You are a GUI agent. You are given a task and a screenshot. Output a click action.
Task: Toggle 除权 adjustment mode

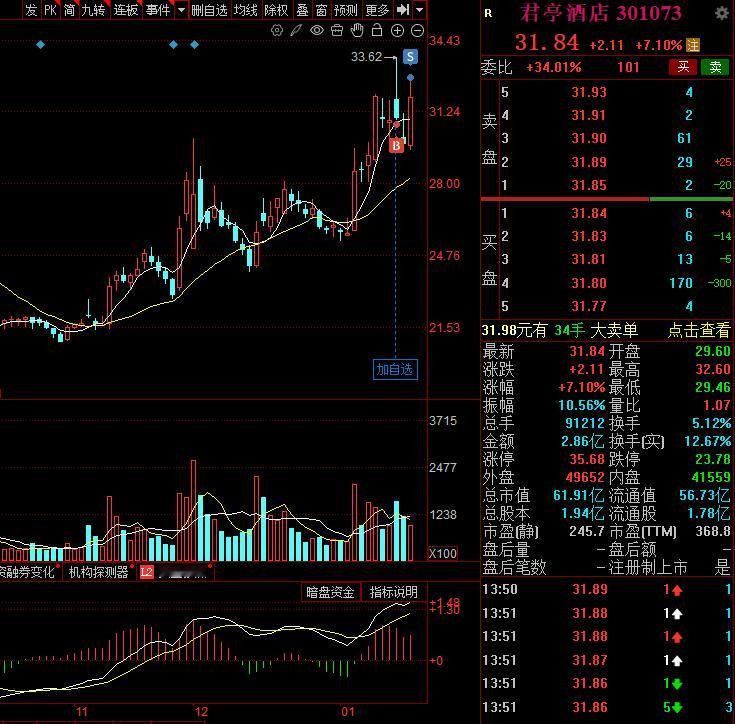[x=276, y=9]
